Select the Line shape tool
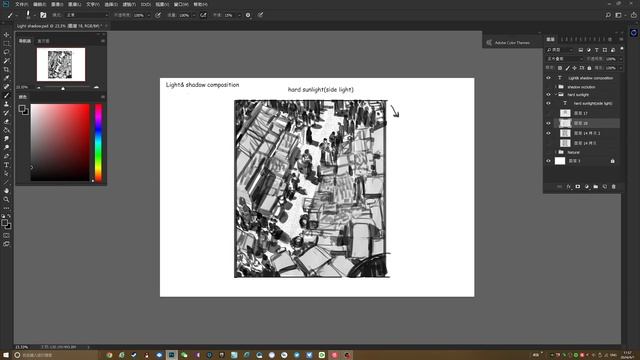This screenshot has height=360, width=640. point(7,182)
